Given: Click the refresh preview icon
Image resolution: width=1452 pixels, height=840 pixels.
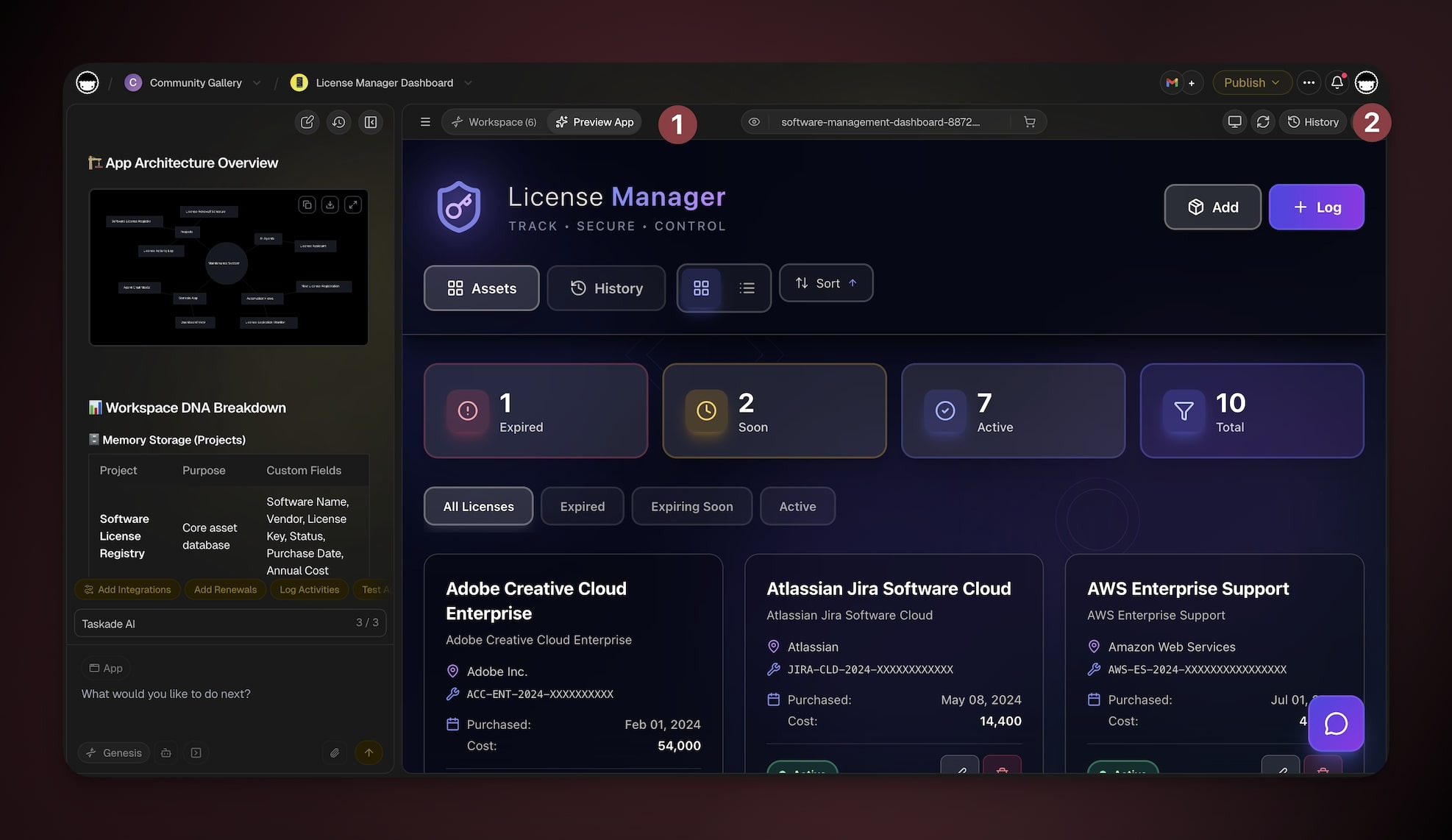Looking at the screenshot, I should [1263, 122].
